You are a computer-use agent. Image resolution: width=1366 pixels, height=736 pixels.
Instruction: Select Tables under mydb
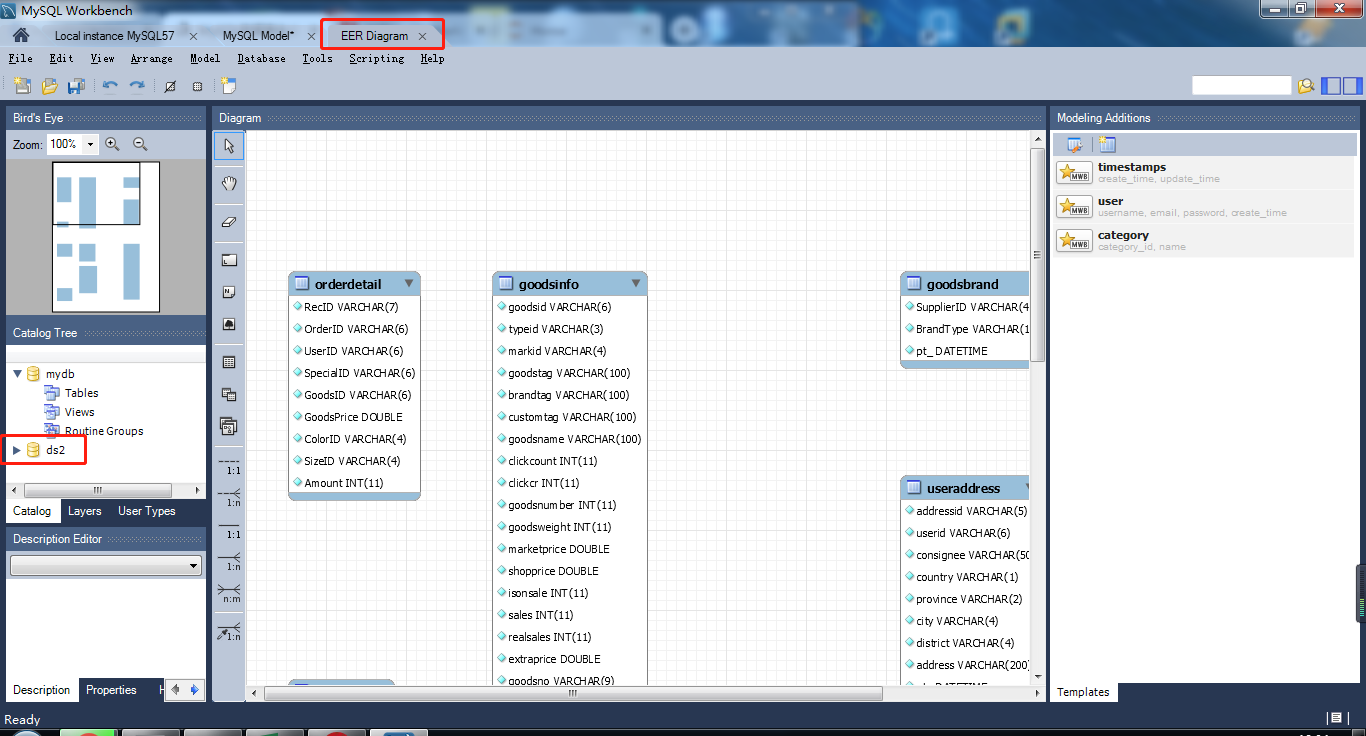(x=81, y=393)
